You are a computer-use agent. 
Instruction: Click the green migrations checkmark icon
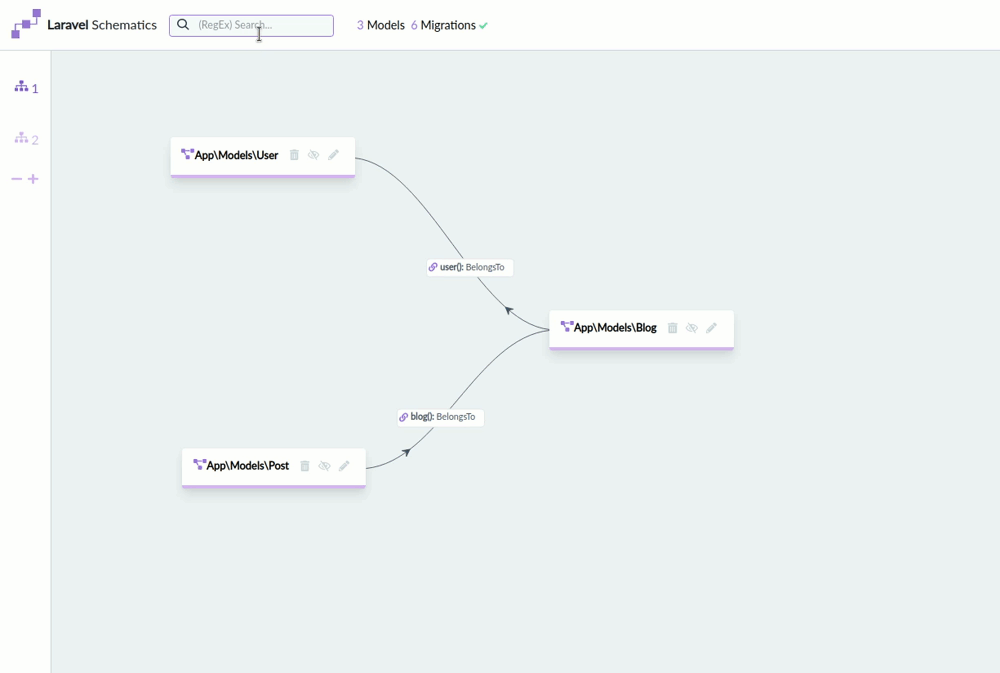pos(483,26)
